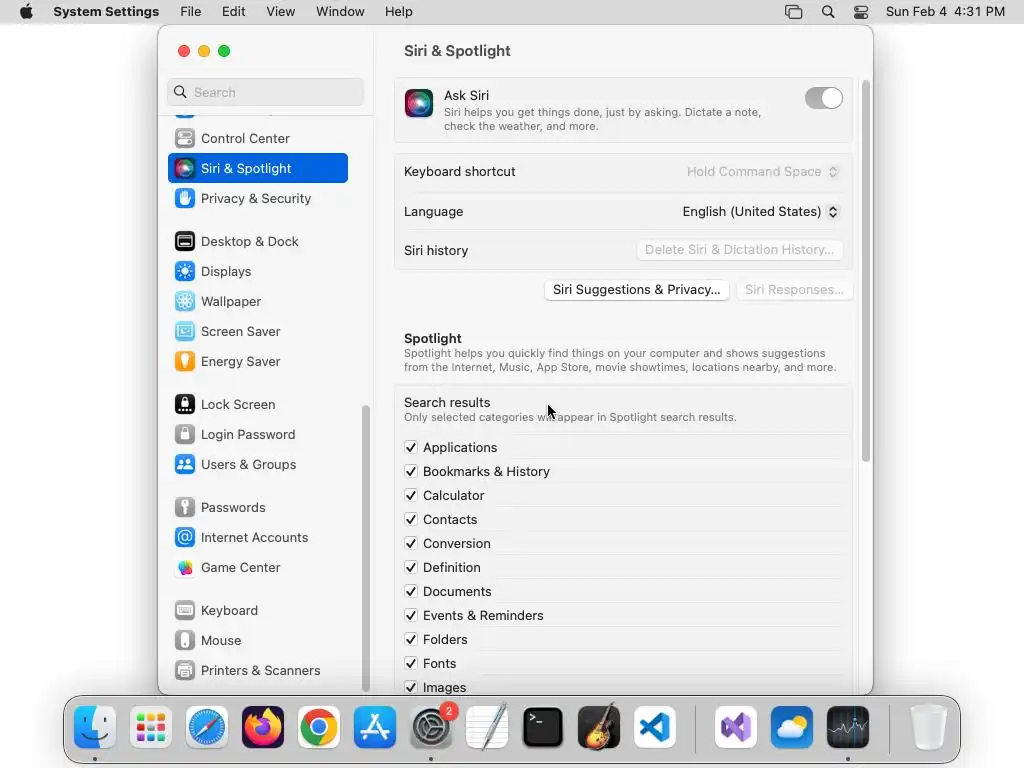Uncheck Events & Reminders checkbox
This screenshot has width=1024, height=768.
(411, 615)
